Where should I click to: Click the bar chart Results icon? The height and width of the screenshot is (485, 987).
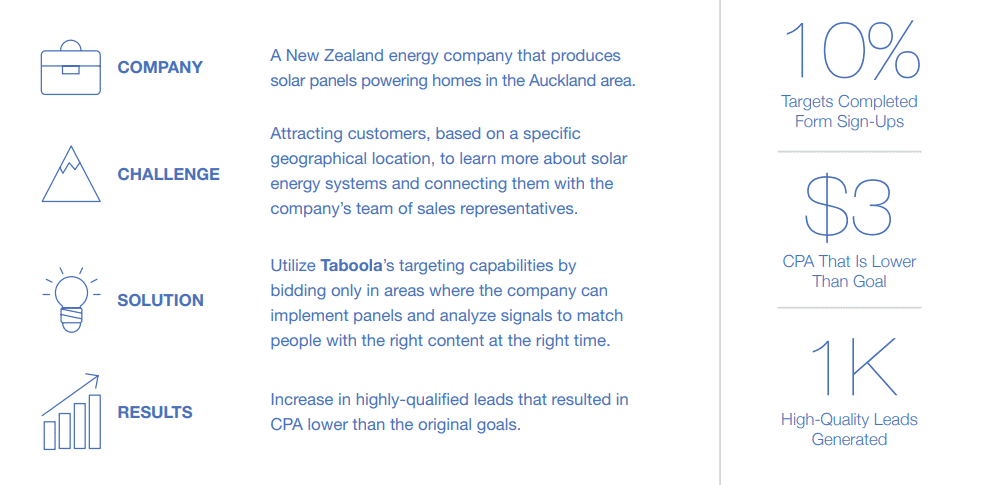coord(71,411)
